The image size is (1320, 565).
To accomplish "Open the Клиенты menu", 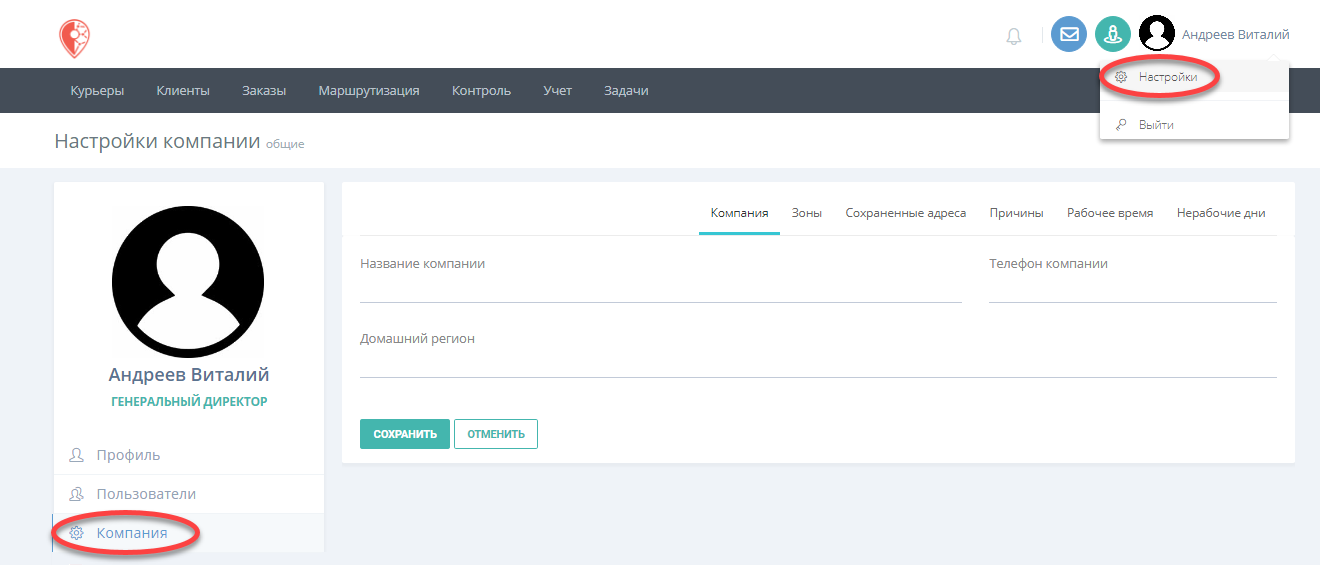I will (183, 91).
